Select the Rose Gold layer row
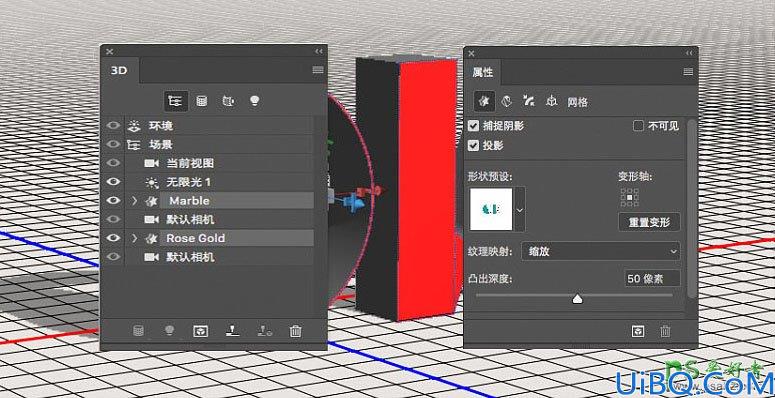The width and height of the screenshot is (775, 398). pyautogui.click(x=219, y=238)
